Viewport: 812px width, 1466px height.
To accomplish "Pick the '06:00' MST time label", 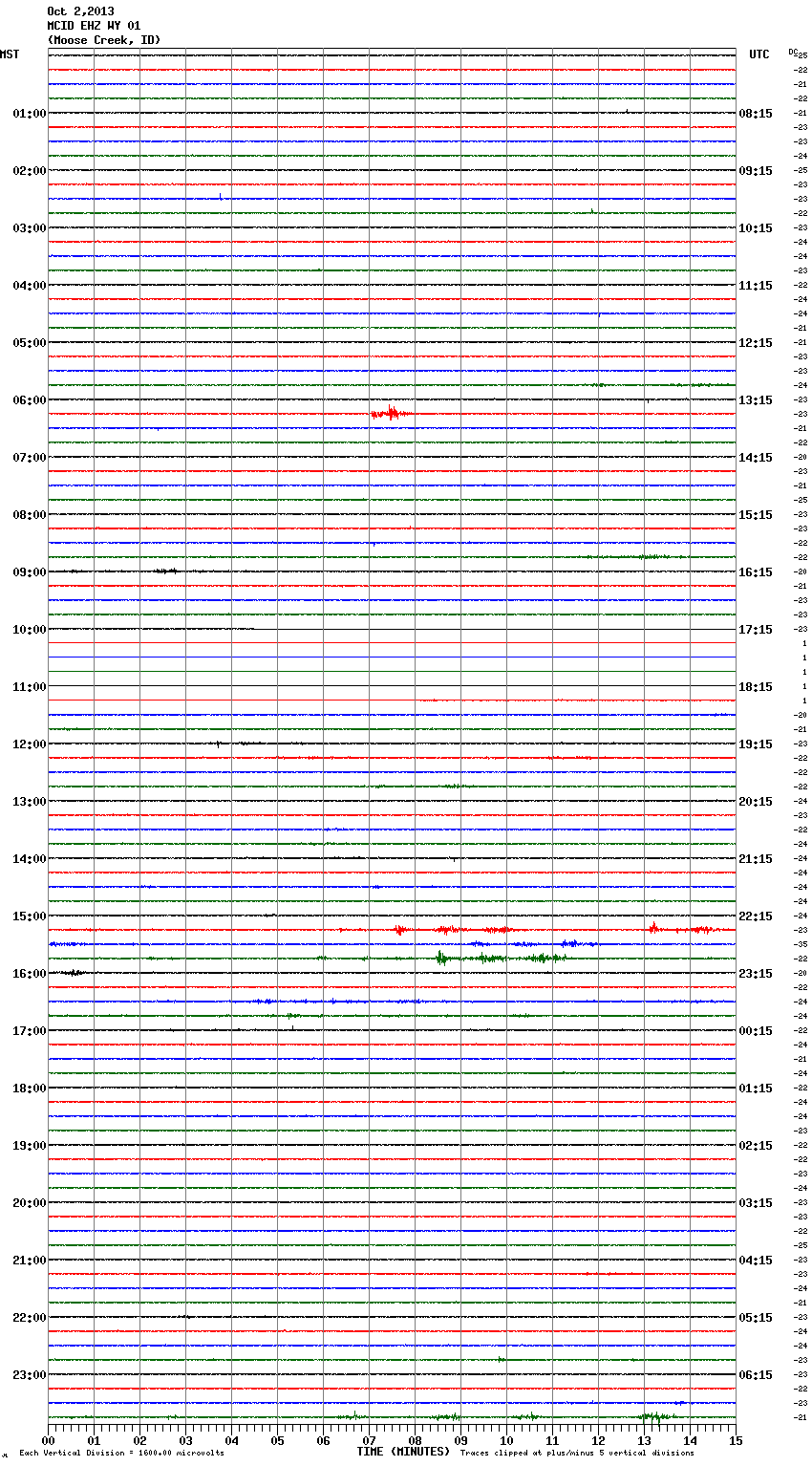I will 30,400.
